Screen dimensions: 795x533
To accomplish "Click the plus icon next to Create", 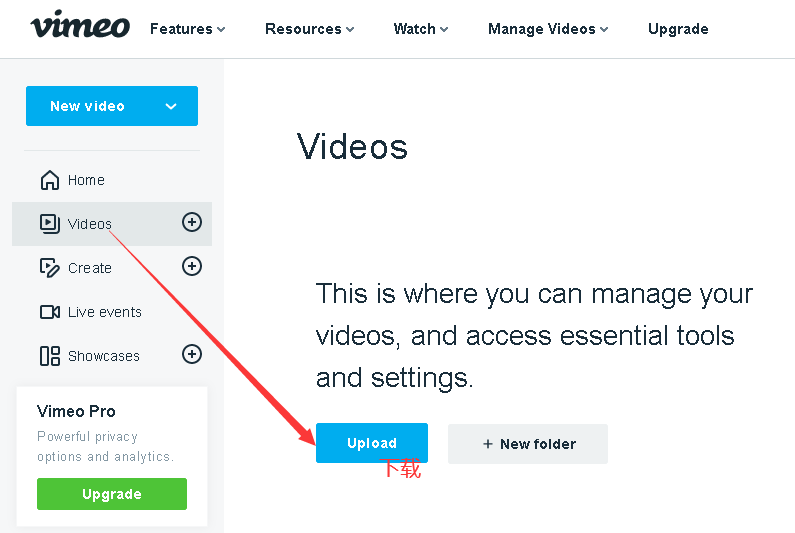I will [192, 266].
